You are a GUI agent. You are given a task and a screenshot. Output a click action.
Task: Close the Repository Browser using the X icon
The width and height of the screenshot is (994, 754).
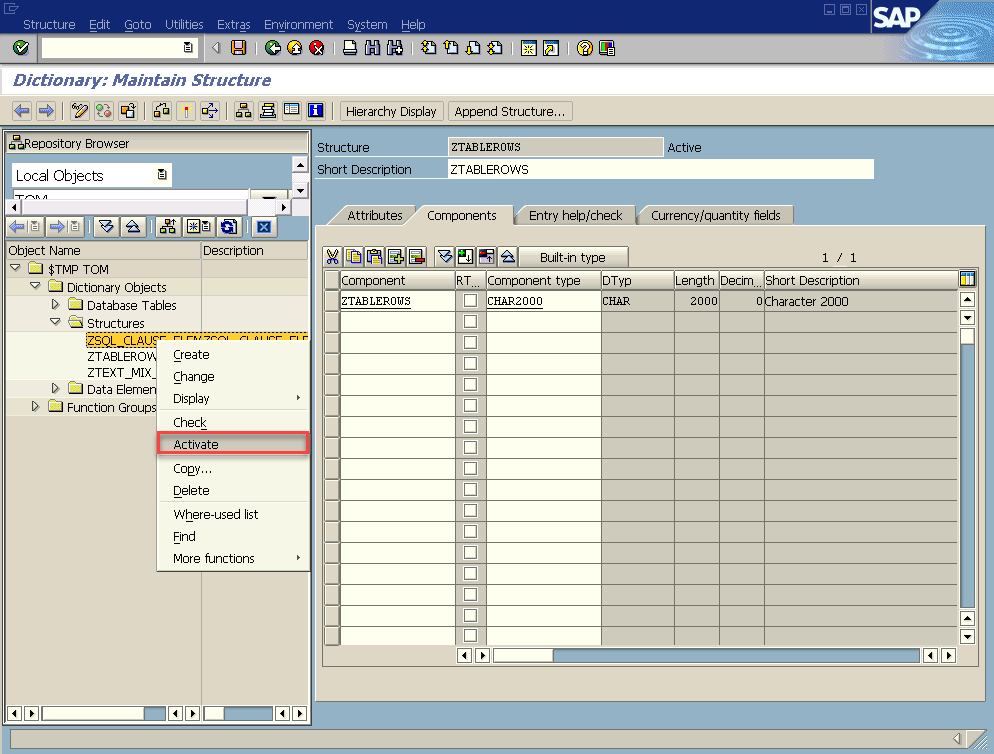tap(263, 227)
